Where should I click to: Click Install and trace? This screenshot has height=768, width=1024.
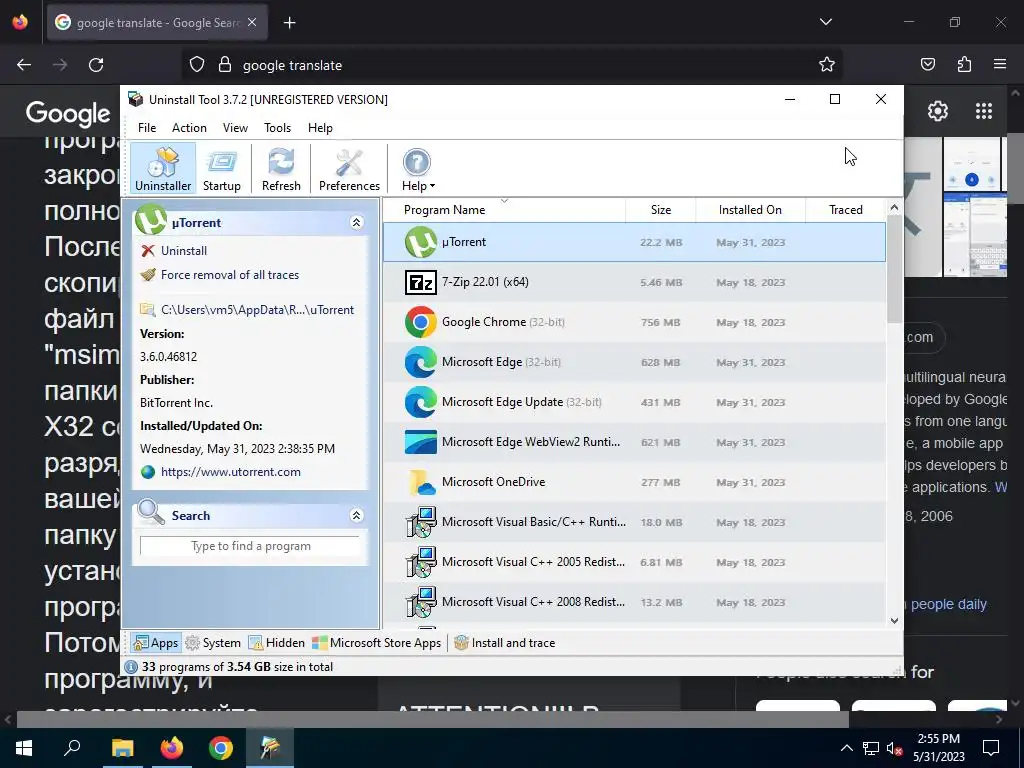504,643
